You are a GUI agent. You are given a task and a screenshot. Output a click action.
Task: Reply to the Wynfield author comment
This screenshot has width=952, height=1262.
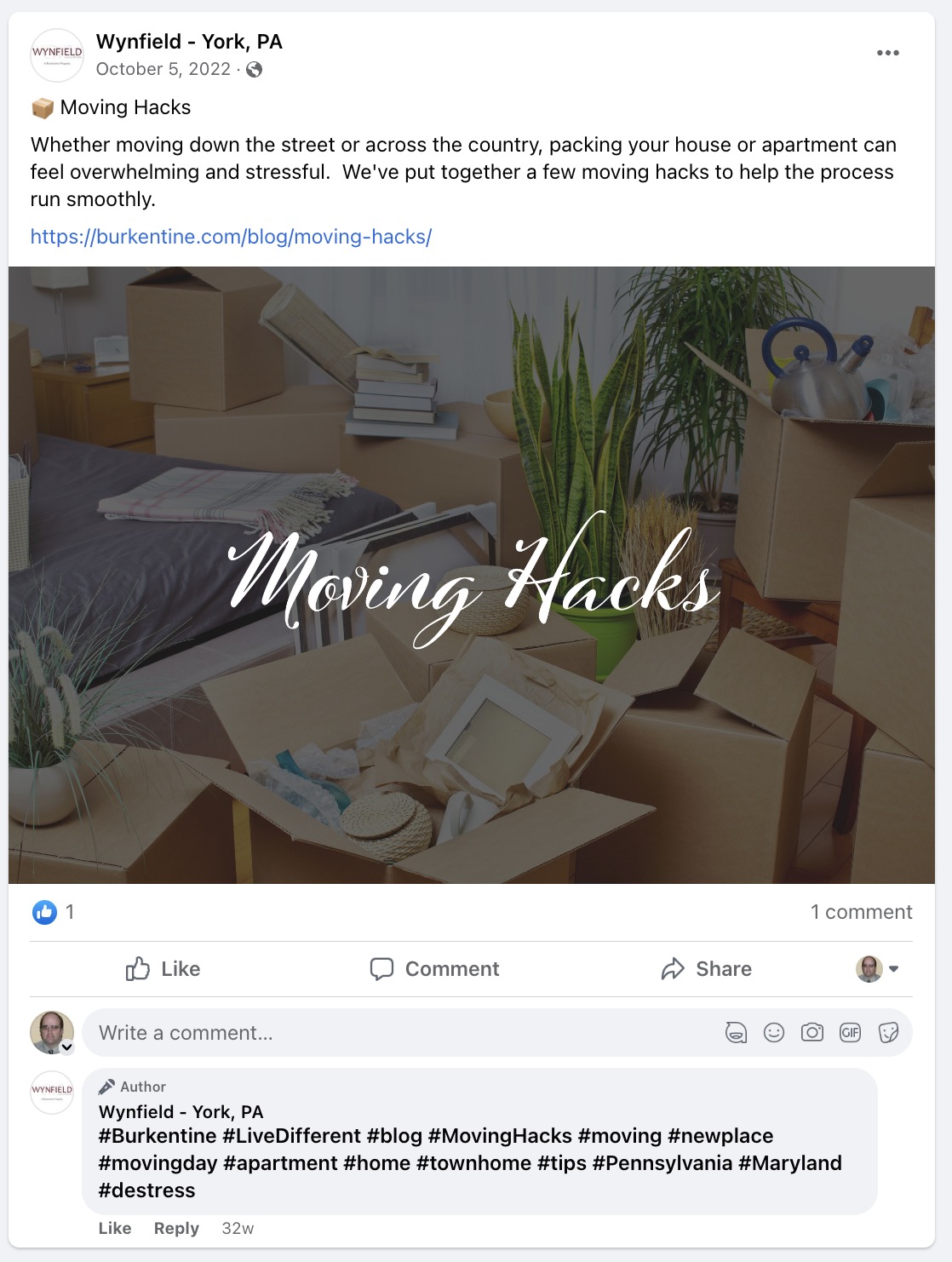(x=176, y=1228)
